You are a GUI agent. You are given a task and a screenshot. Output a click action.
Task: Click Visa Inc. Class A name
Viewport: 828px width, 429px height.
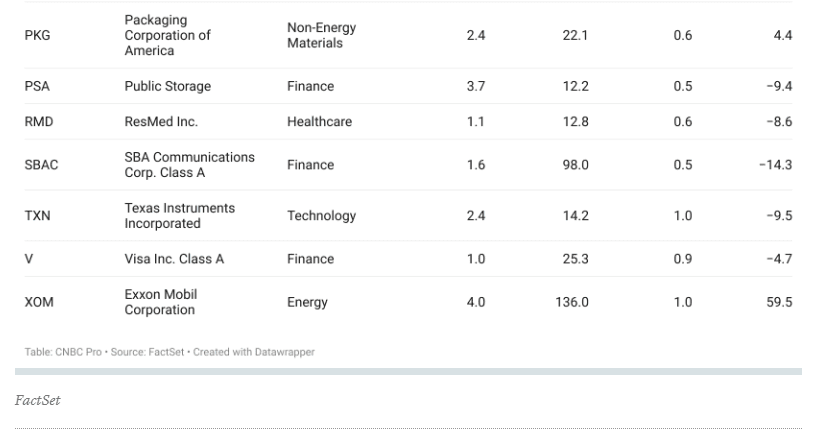[x=174, y=259]
